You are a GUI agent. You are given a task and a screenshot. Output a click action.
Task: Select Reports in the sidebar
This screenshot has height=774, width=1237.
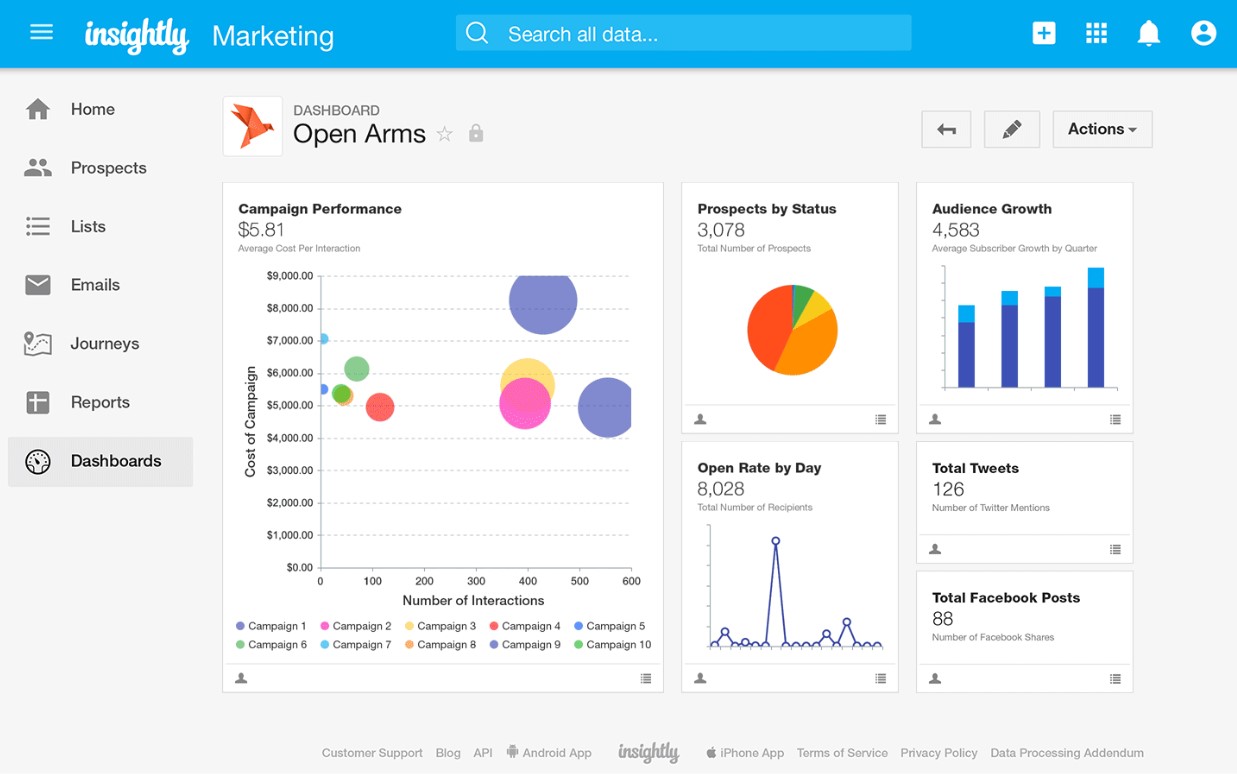click(102, 402)
